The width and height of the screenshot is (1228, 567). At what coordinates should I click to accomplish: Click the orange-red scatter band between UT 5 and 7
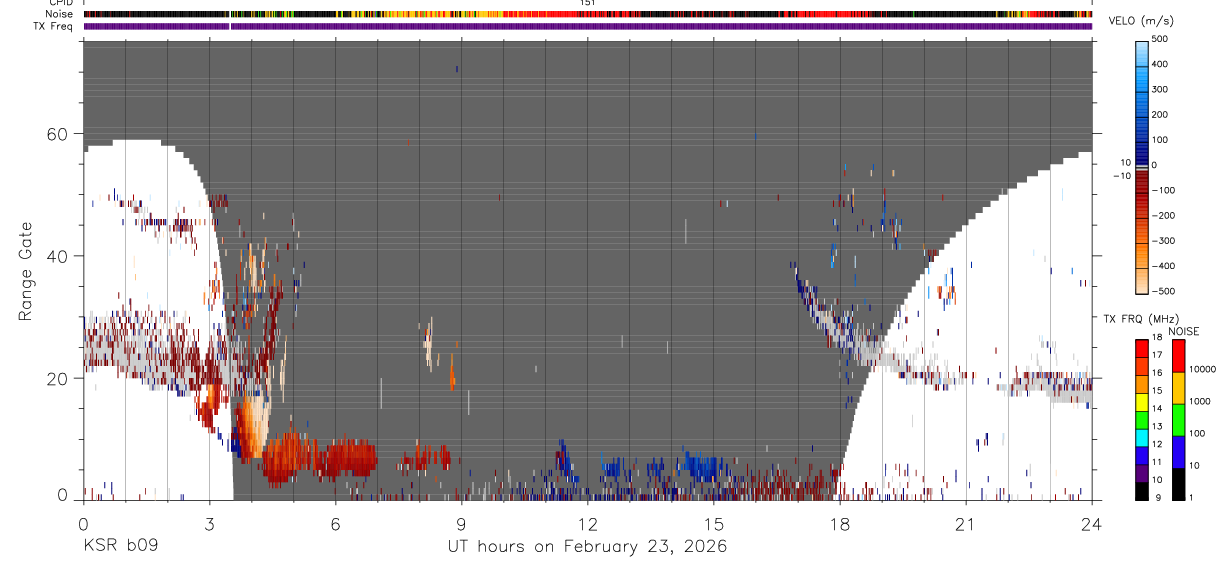coord(320,460)
